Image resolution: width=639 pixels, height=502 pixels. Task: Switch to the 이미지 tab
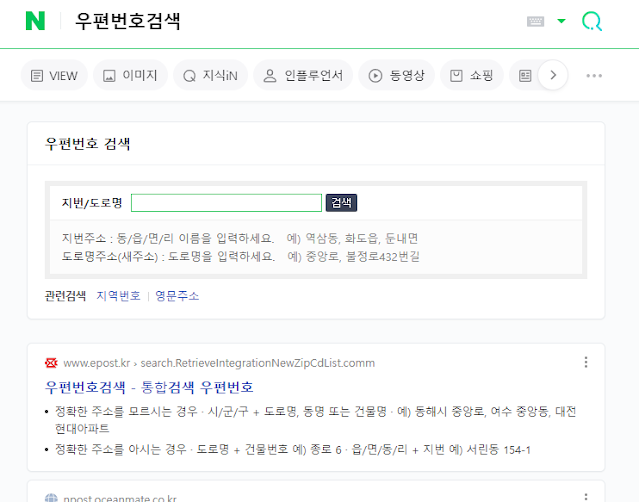pyautogui.click(x=130, y=75)
